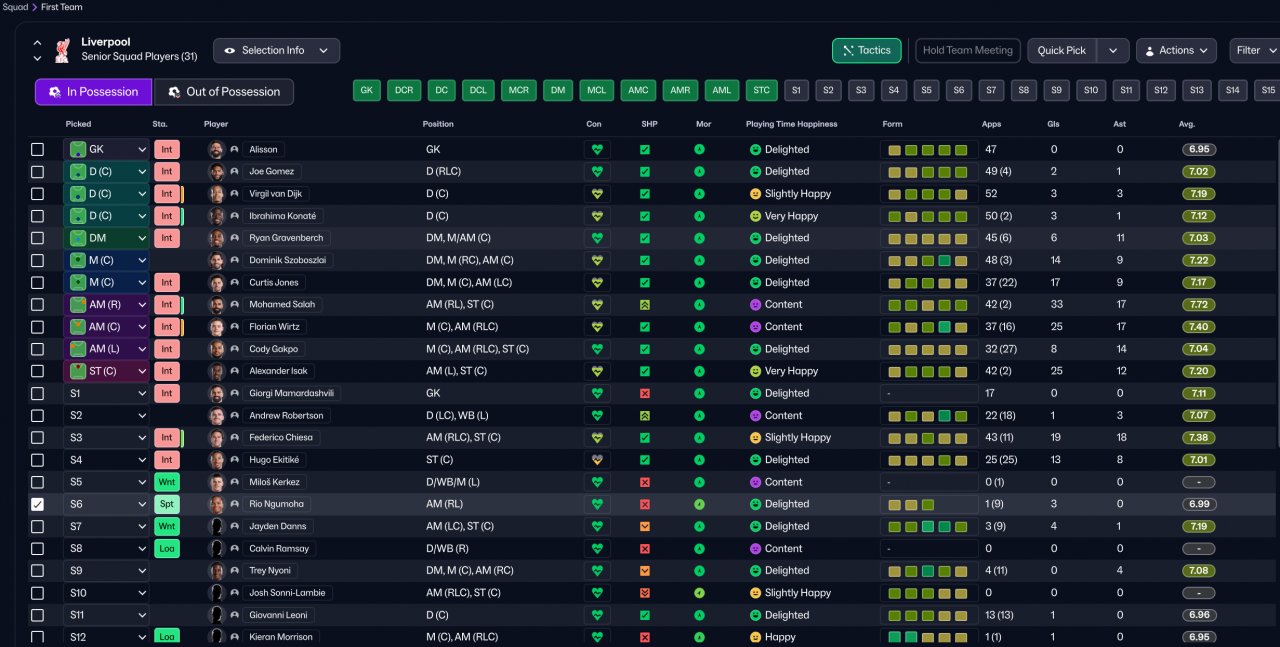The height and width of the screenshot is (647, 1280).
Task: Tick the checkbox for Alisson's row
Action: (38, 150)
